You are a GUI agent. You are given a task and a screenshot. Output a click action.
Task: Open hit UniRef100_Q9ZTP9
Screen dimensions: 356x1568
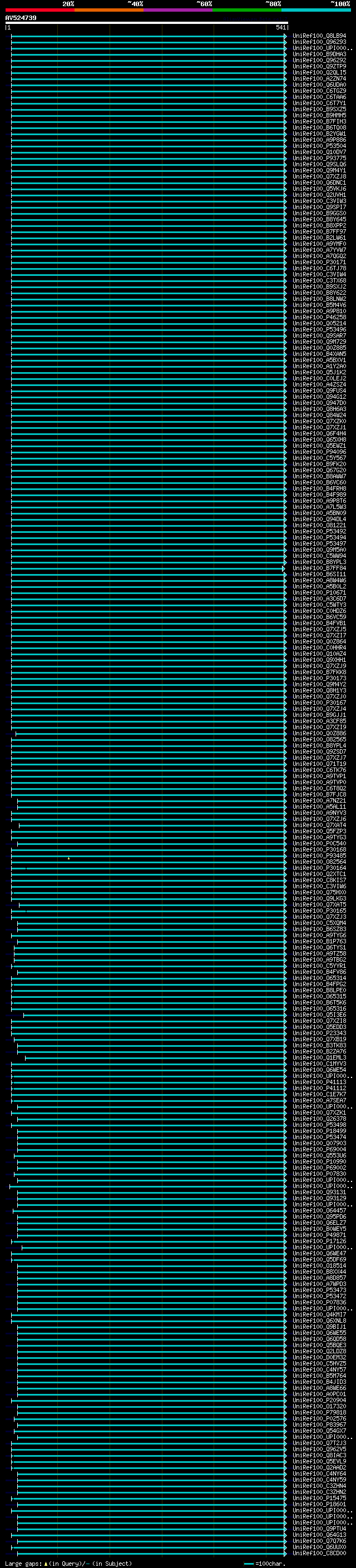(319, 66)
